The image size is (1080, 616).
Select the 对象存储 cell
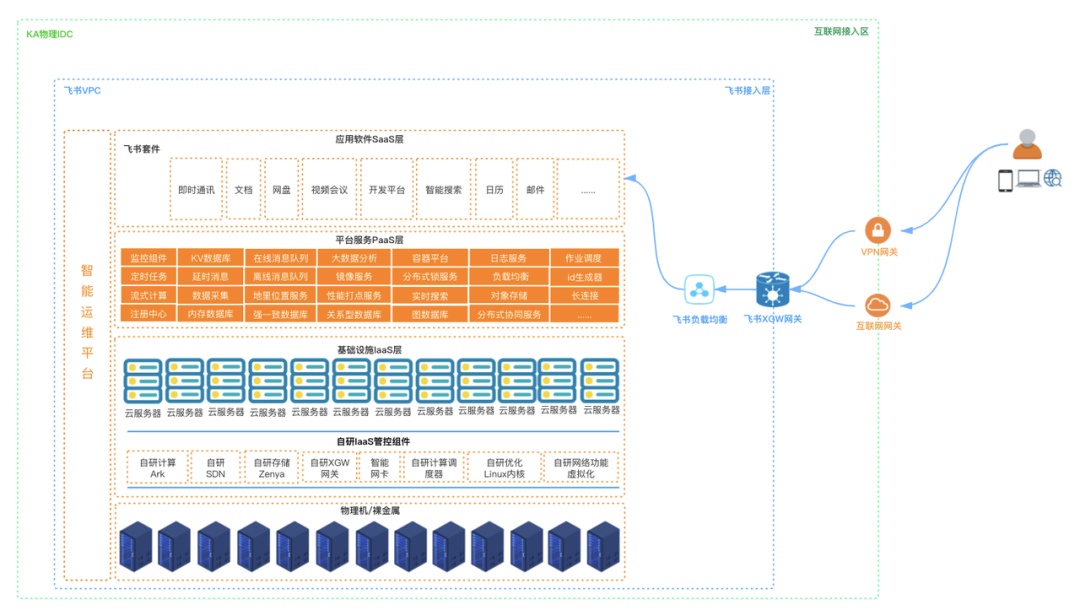[509, 295]
